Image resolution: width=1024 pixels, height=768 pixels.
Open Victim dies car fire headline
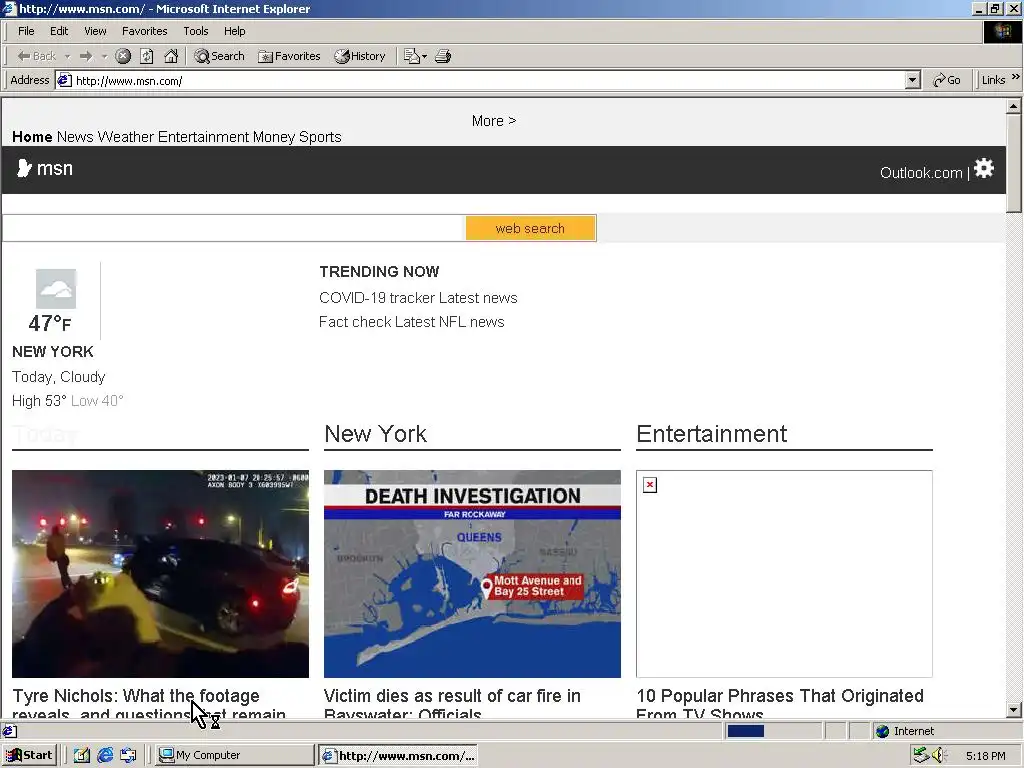(x=452, y=703)
